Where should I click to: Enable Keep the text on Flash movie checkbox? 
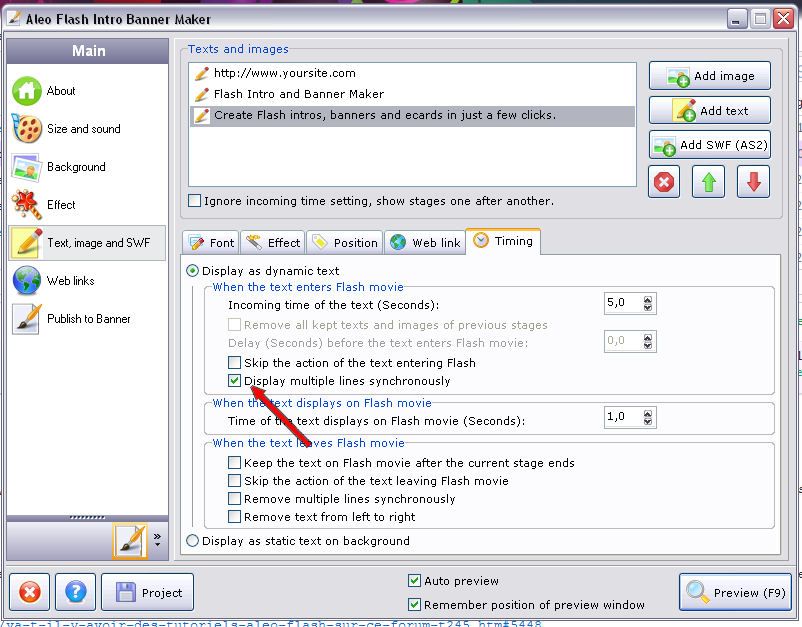(x=234, y=463)
